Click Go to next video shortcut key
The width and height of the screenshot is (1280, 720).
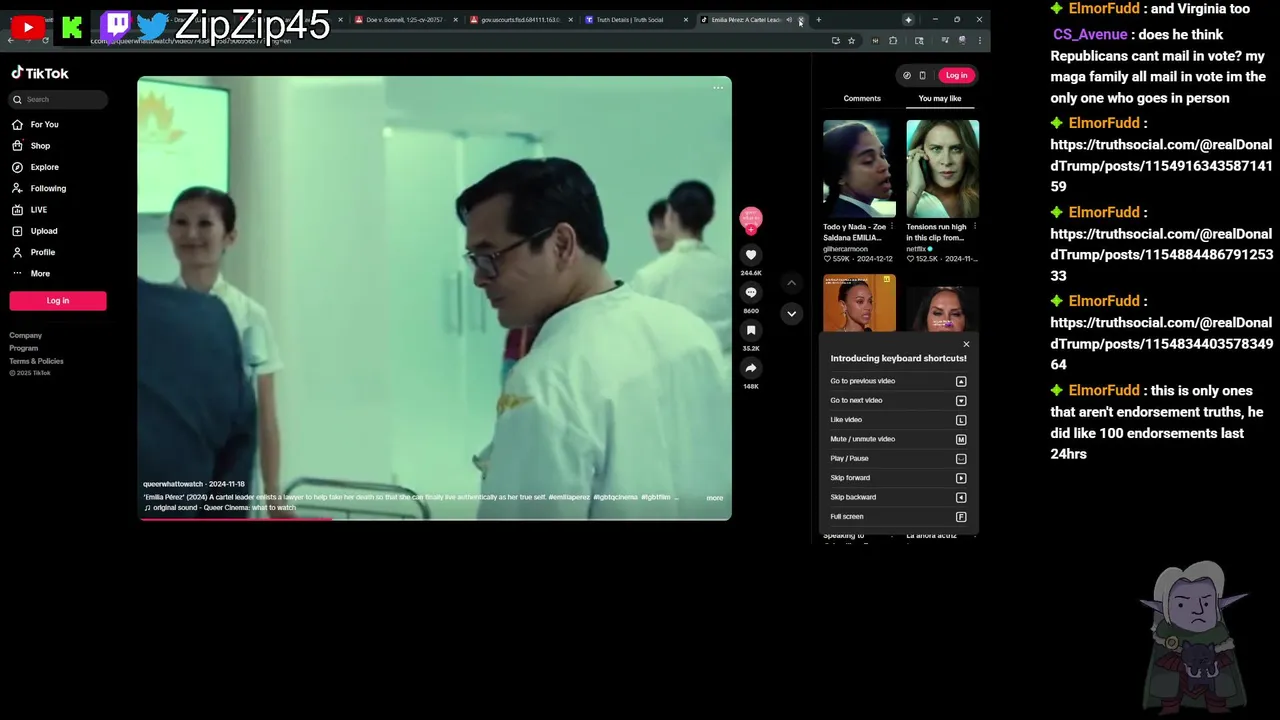(x=961, y=400)
